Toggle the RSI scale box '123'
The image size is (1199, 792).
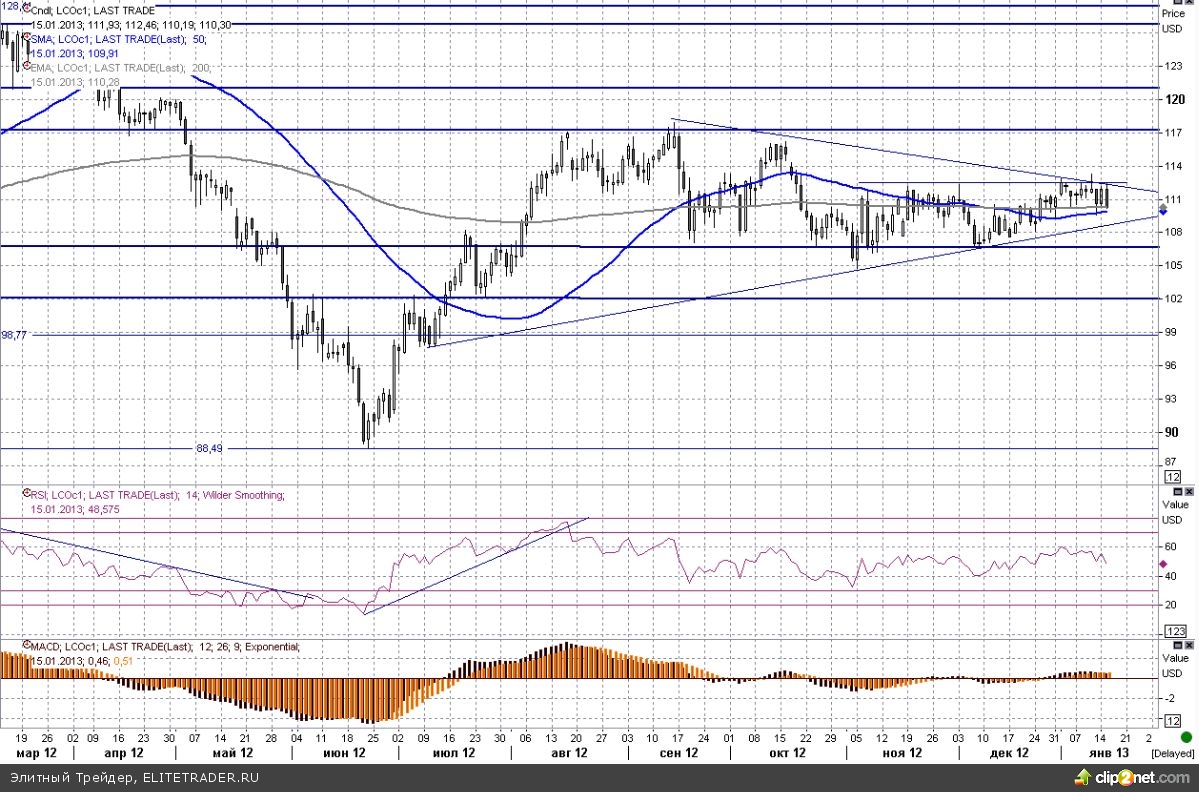coord(1175,632)
